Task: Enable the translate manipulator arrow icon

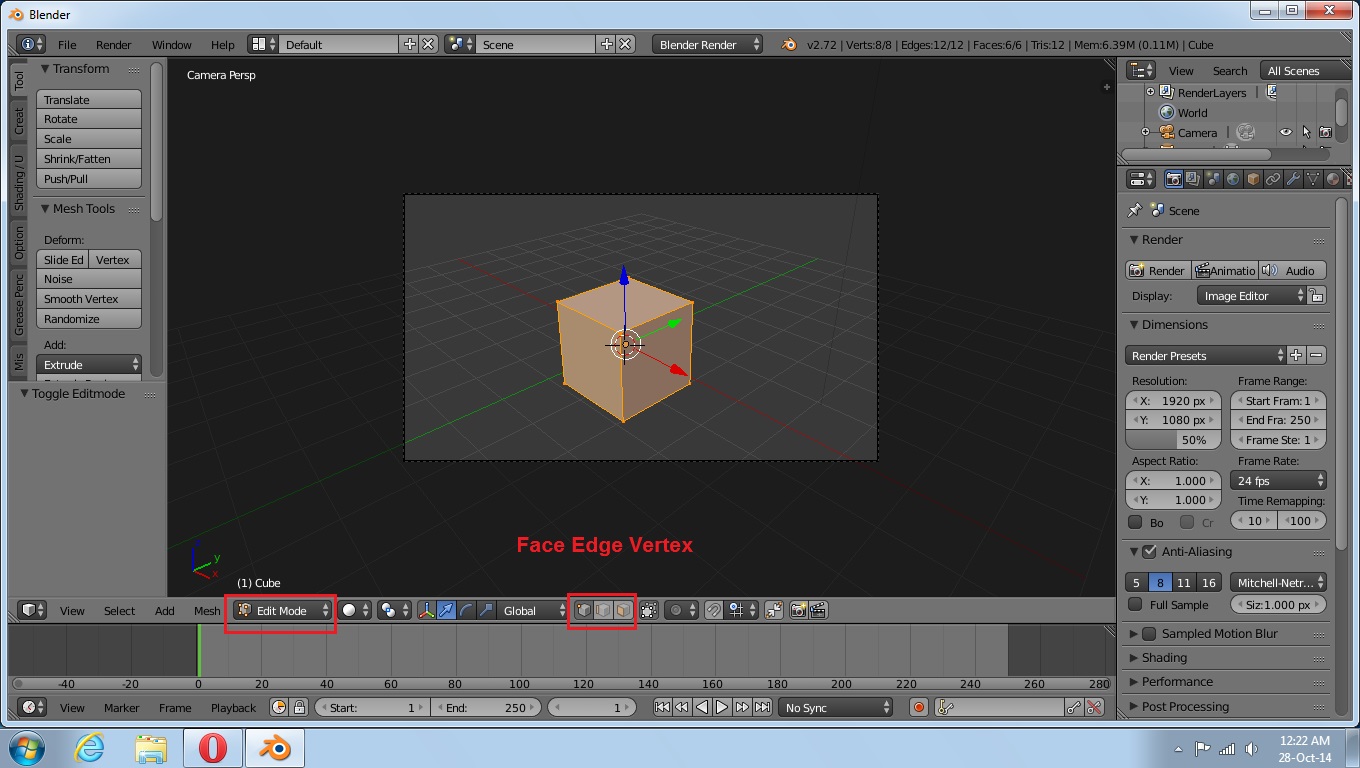Action: pos(447,610)
